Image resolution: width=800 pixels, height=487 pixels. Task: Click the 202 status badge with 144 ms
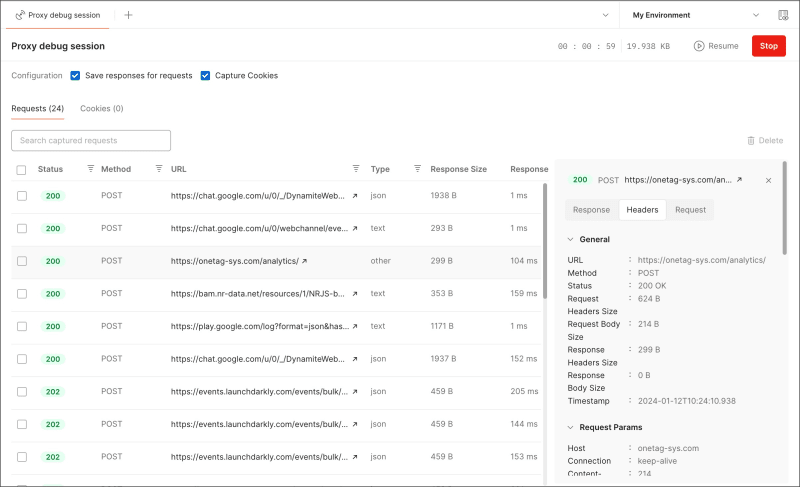tap(53, 424)
